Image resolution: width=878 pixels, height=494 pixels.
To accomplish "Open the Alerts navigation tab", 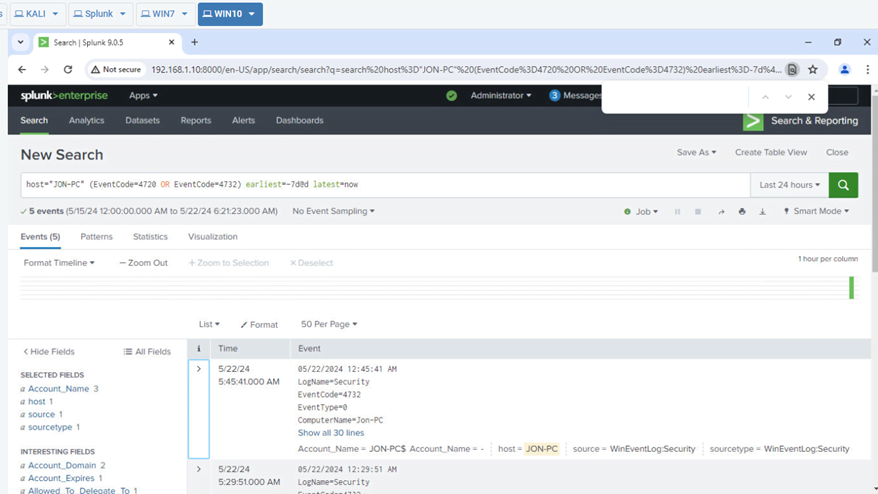I will [243, 120].
